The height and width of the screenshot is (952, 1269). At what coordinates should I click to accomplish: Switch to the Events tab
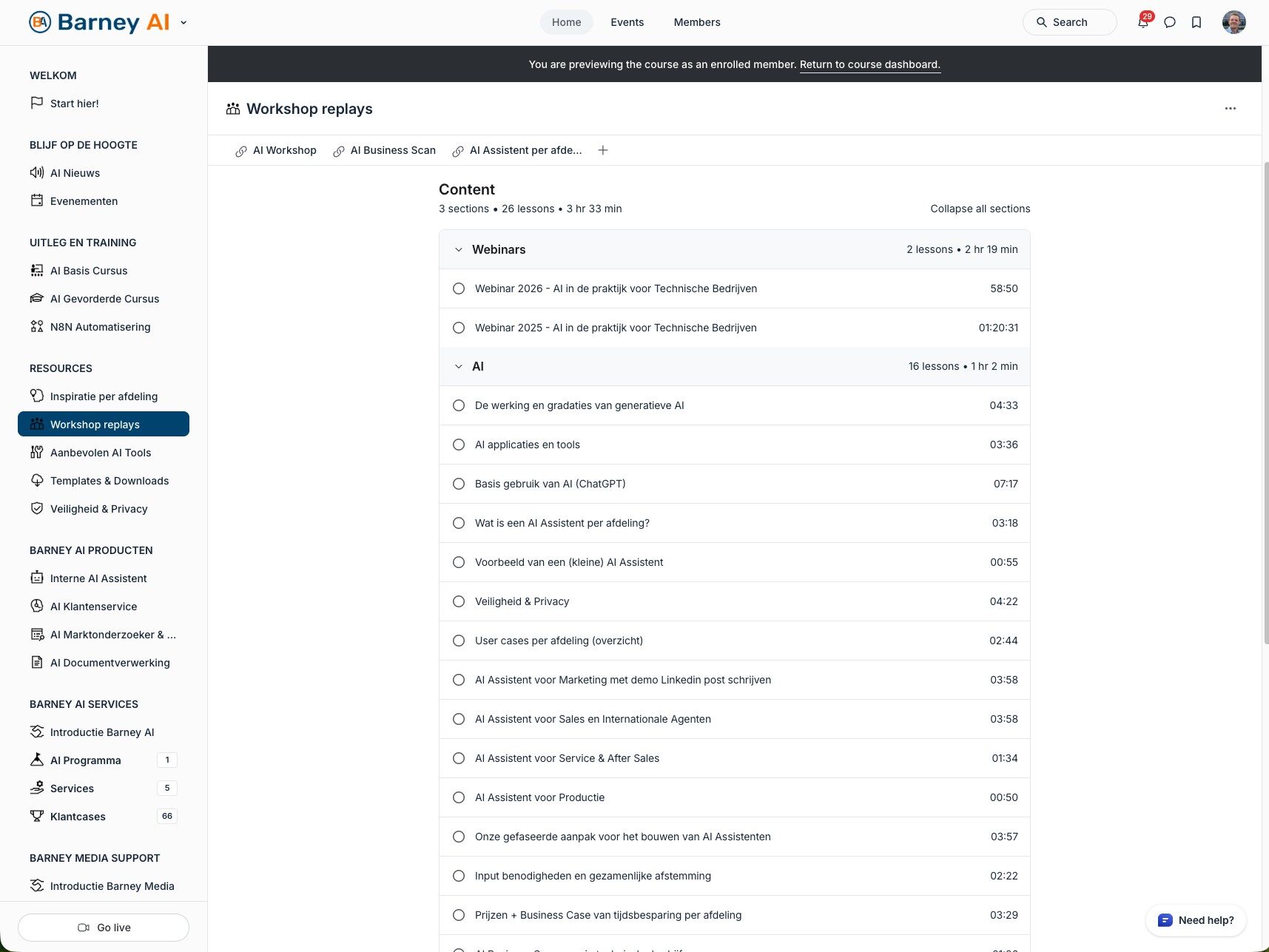[627, 22]
